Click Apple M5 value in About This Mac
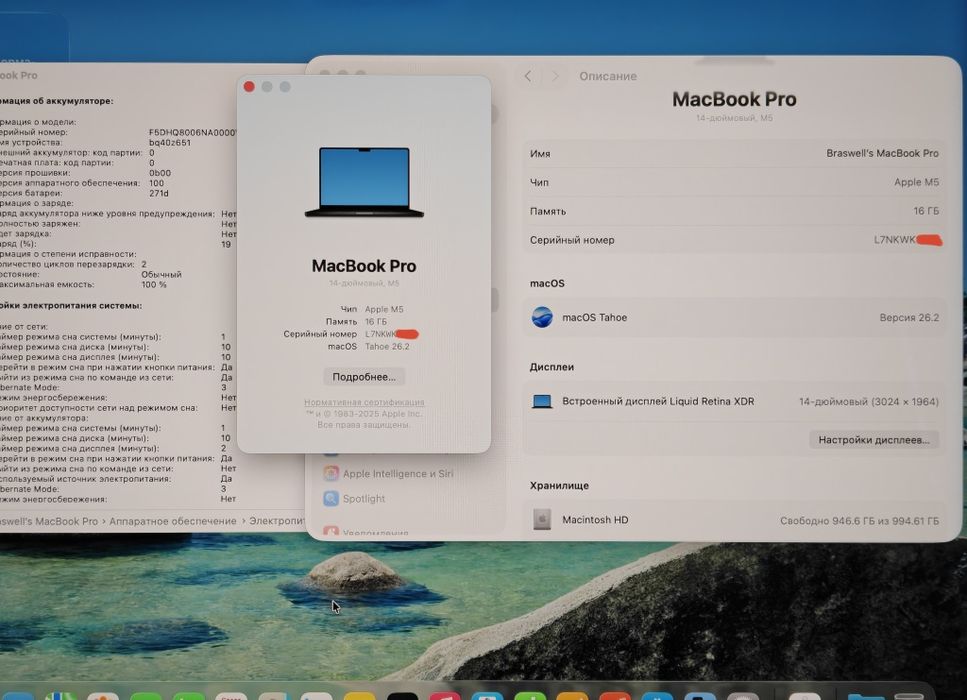The image size is (967, 700). 384,310
